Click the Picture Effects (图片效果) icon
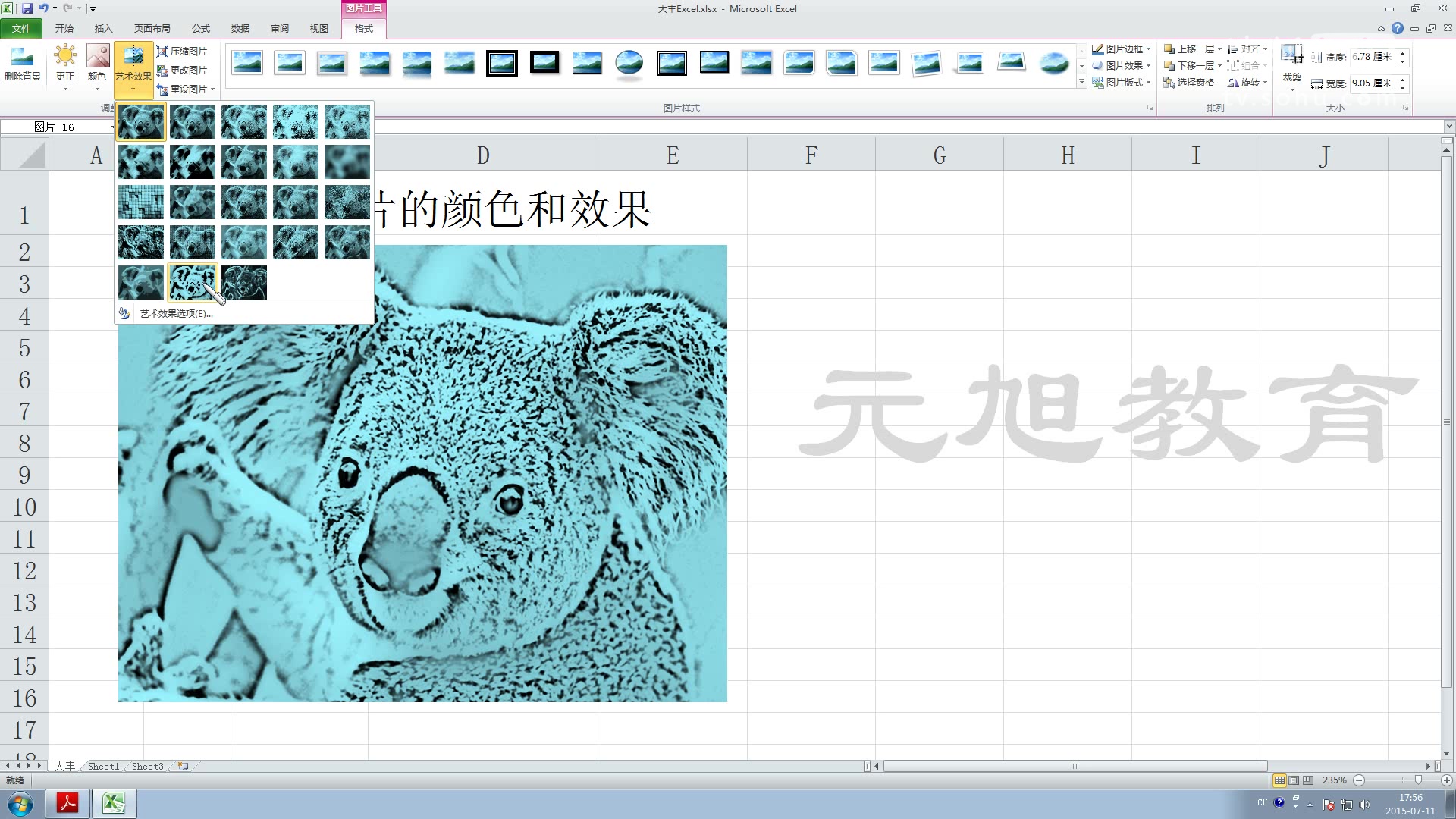The width and height of the screenshot is (1456, 819). (x=1122, y=66)
